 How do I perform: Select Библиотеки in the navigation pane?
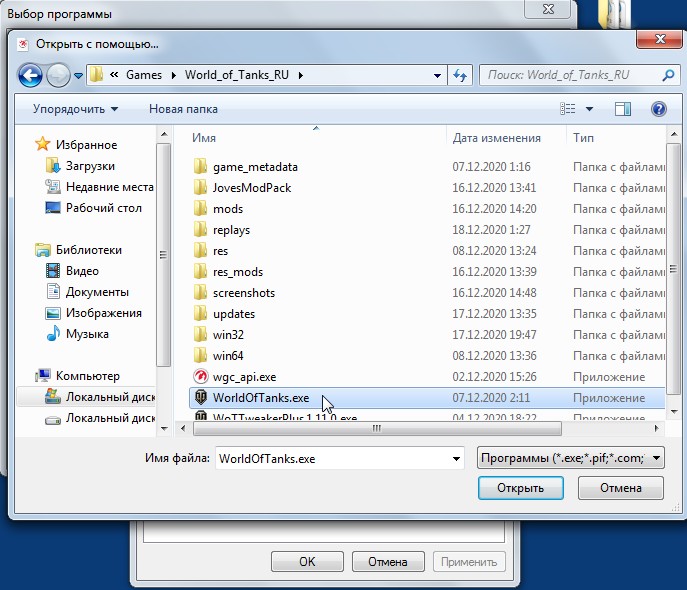point(89,250)
